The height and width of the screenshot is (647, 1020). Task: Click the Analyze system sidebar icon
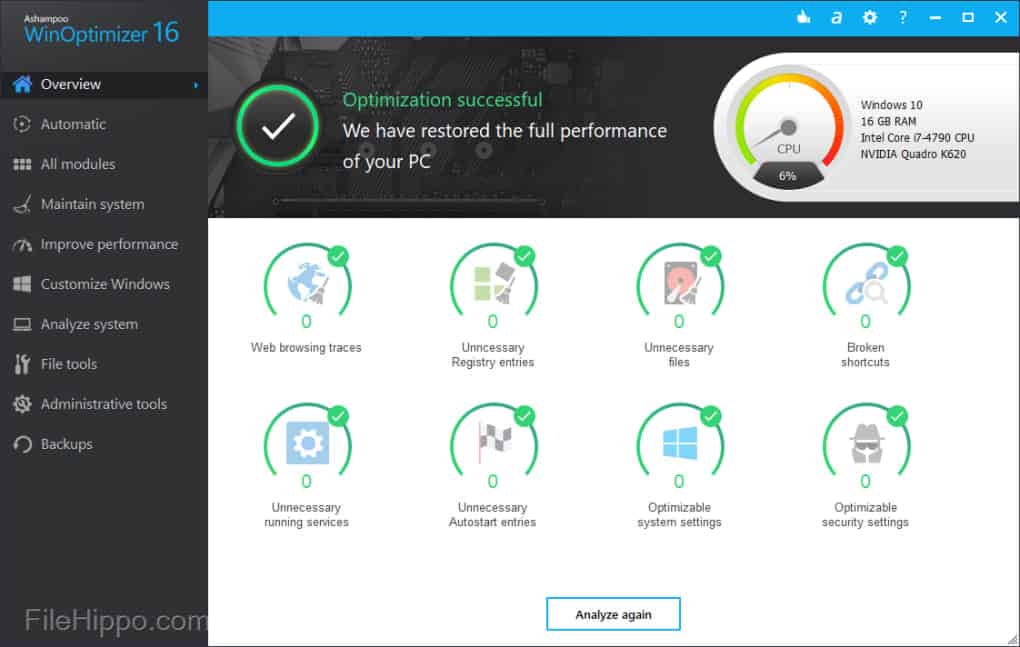coord(22,324)
